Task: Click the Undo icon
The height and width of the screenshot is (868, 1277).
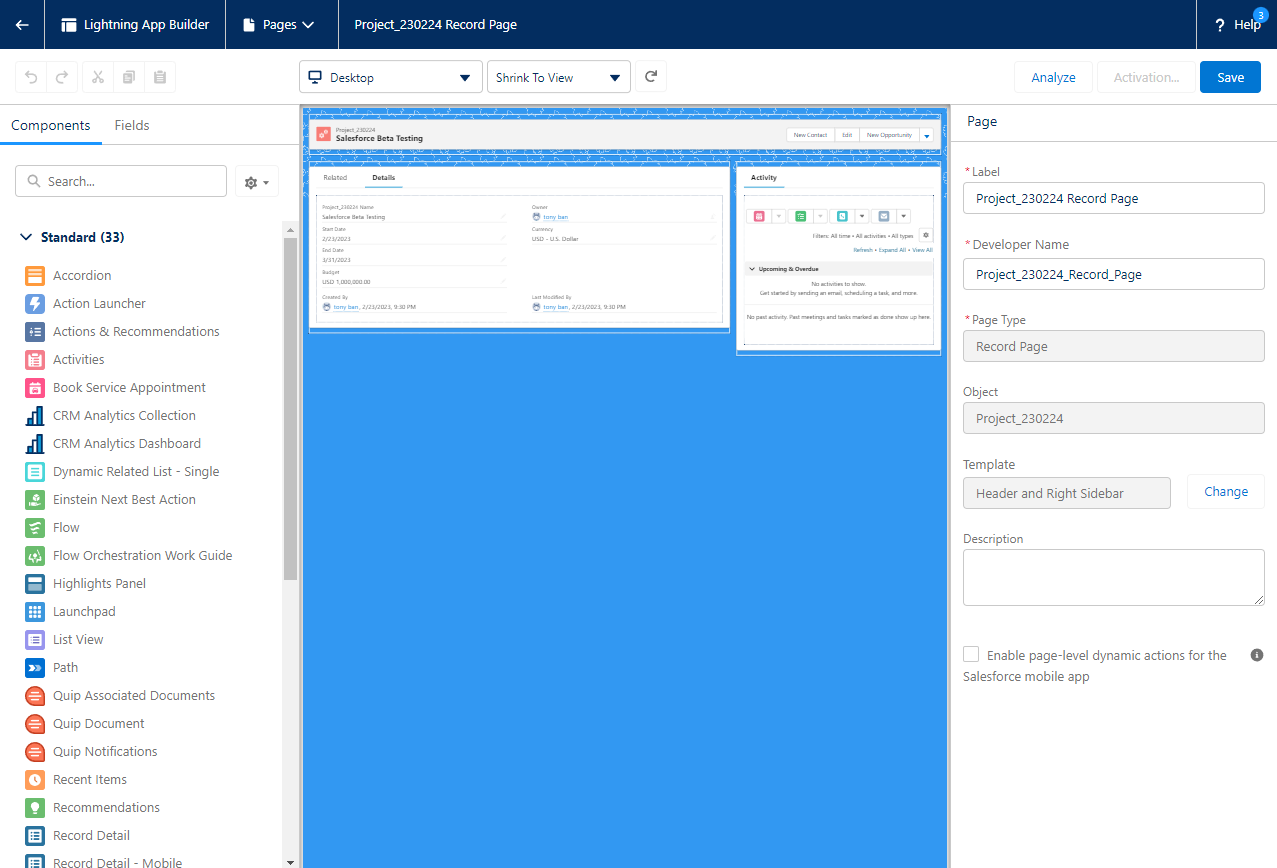Action: (31, 77)
